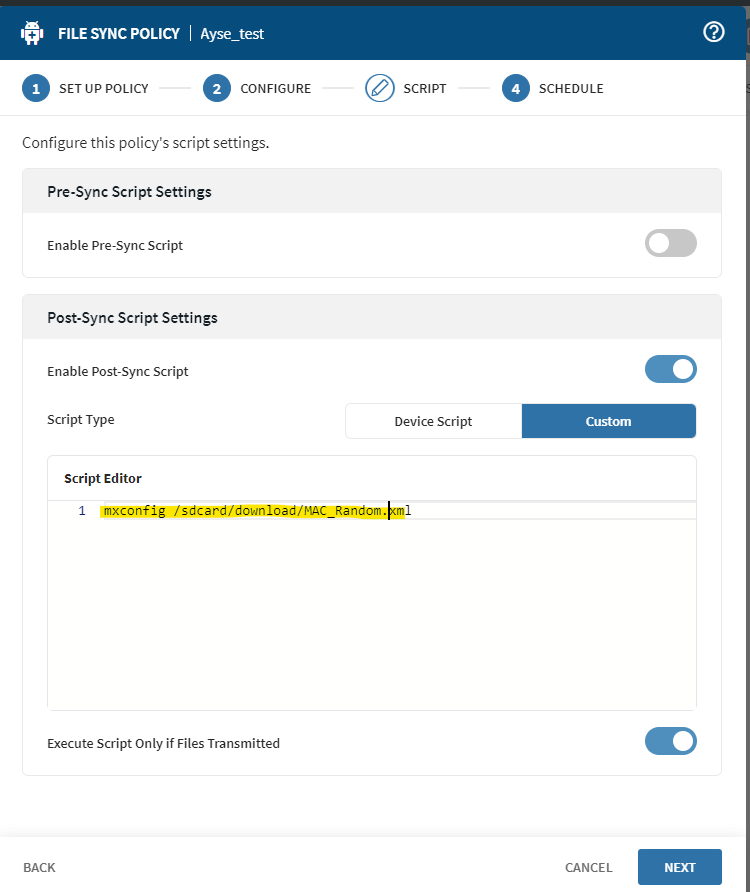Disable the Post-Sync Script toggle
The width and height of the screenshot is (750, 892).
[670, 370]
